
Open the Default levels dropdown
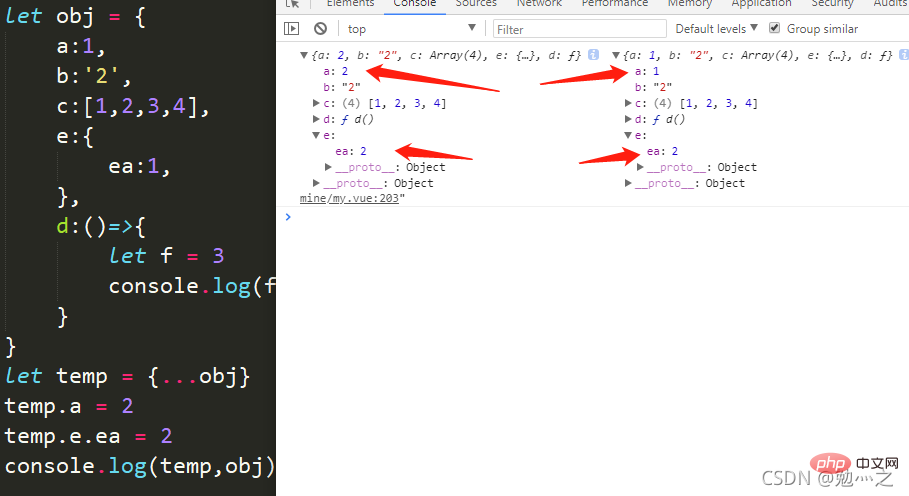[717, 28]
